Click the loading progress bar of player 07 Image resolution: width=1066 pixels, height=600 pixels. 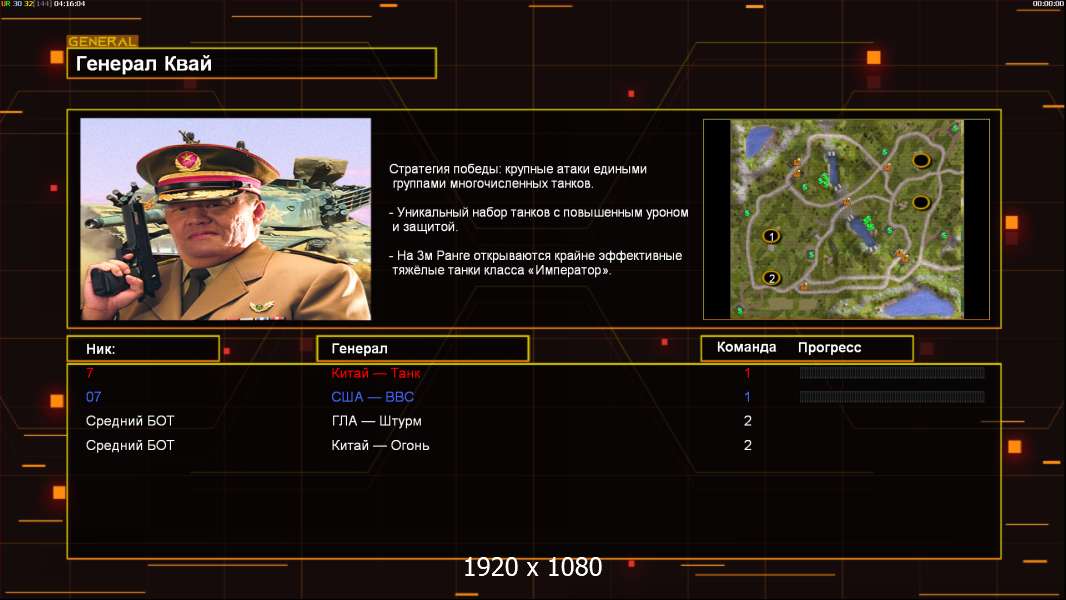click(892, 397)
